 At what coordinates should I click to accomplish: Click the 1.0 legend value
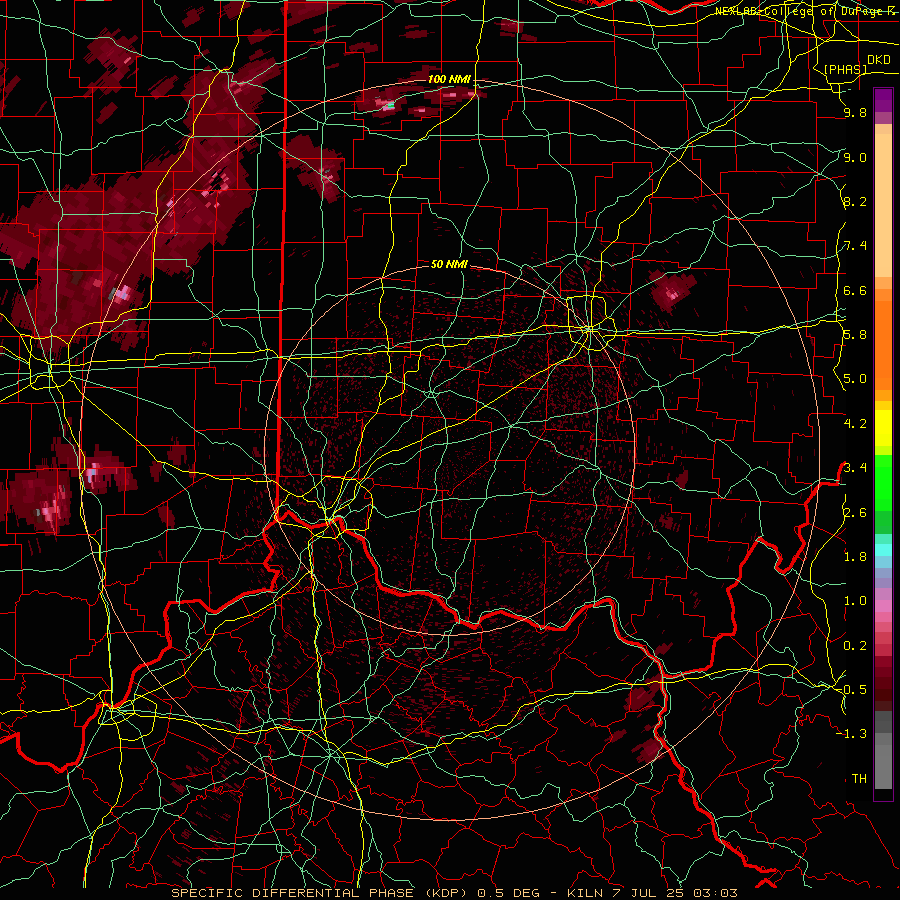(x=855, y=600)
